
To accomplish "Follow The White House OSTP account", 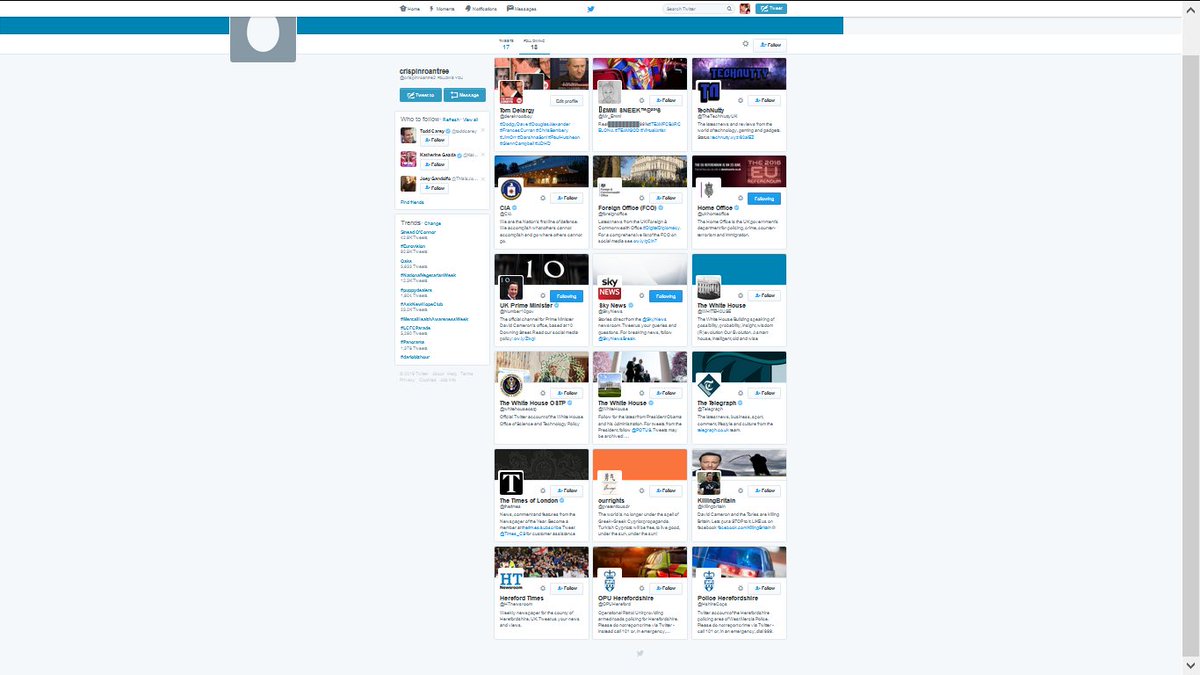I will point(566,394).
